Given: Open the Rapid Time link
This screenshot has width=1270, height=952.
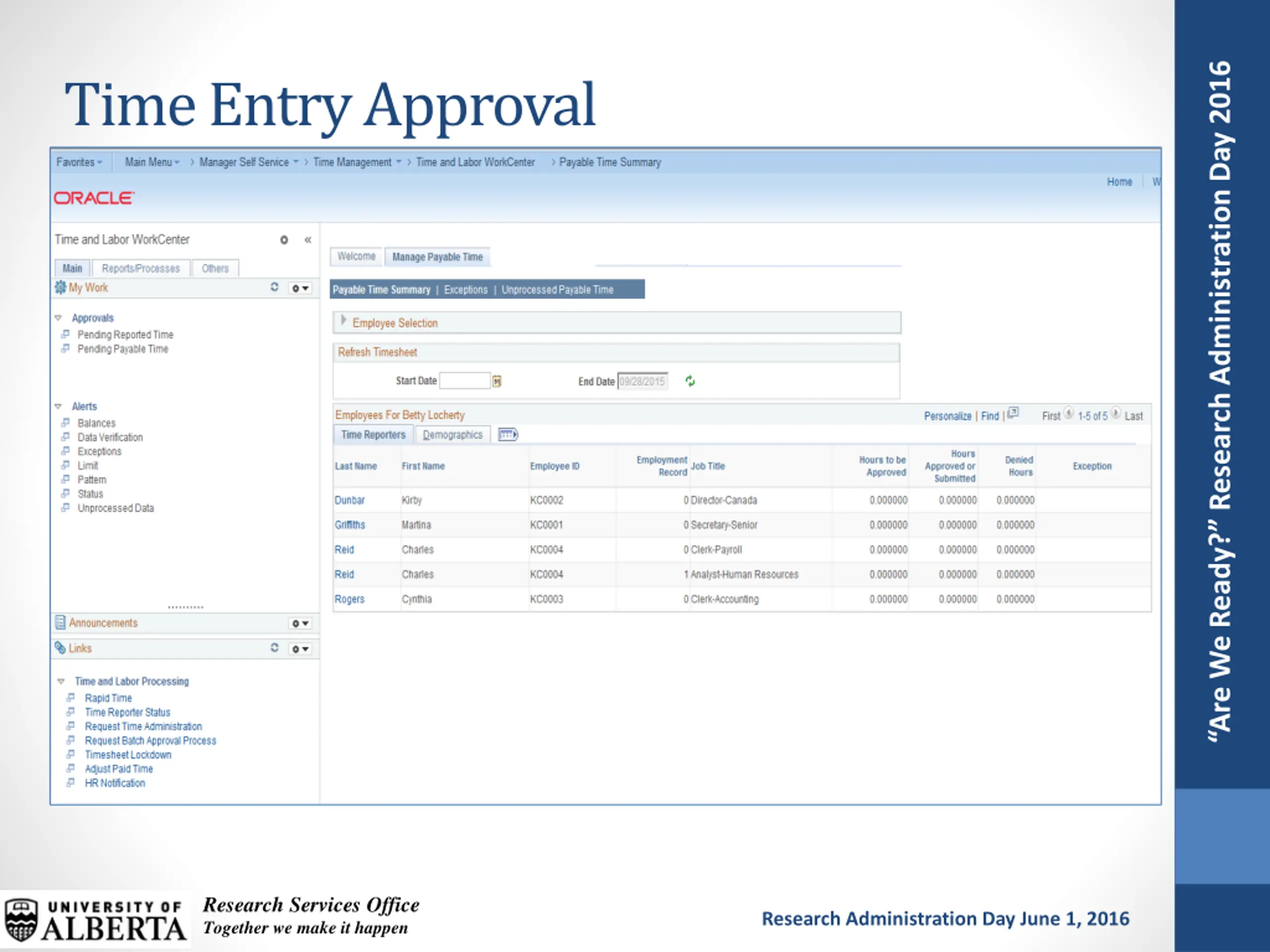Looking at the screenshot, I should [x=109, y=698].
